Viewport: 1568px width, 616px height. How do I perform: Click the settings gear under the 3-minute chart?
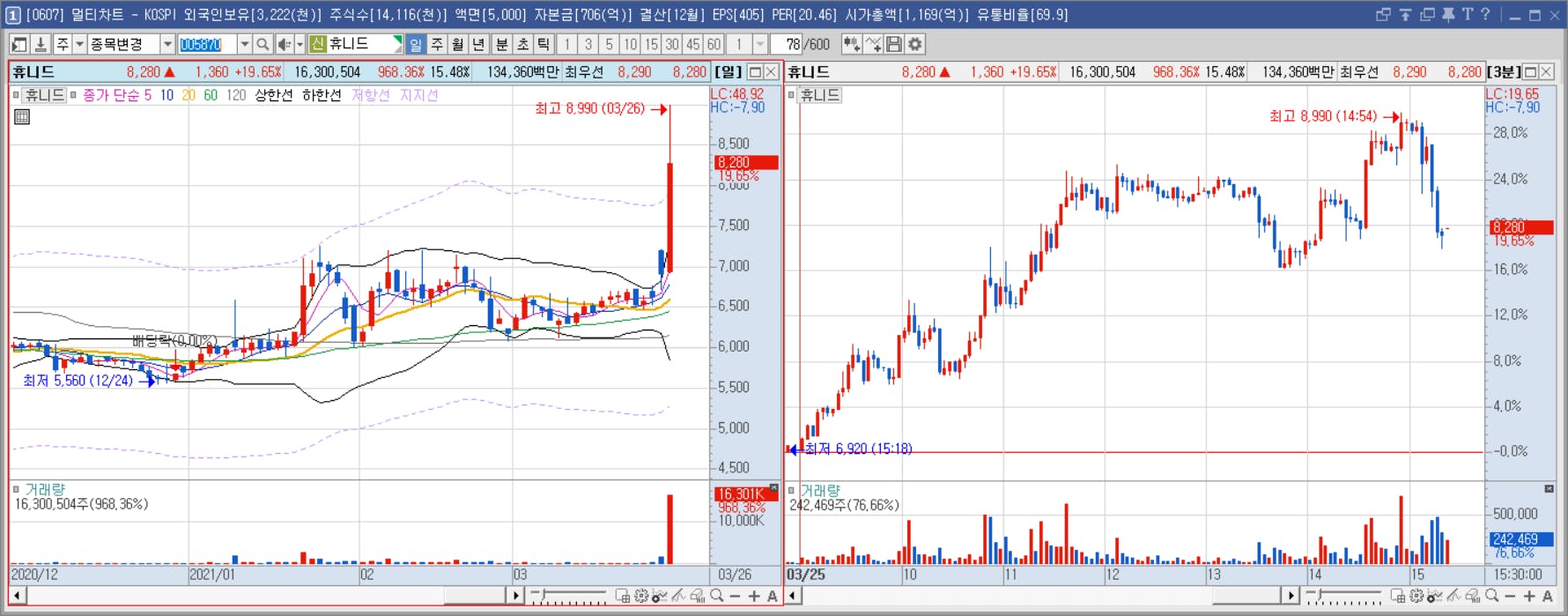click(x=1416, y=597)
